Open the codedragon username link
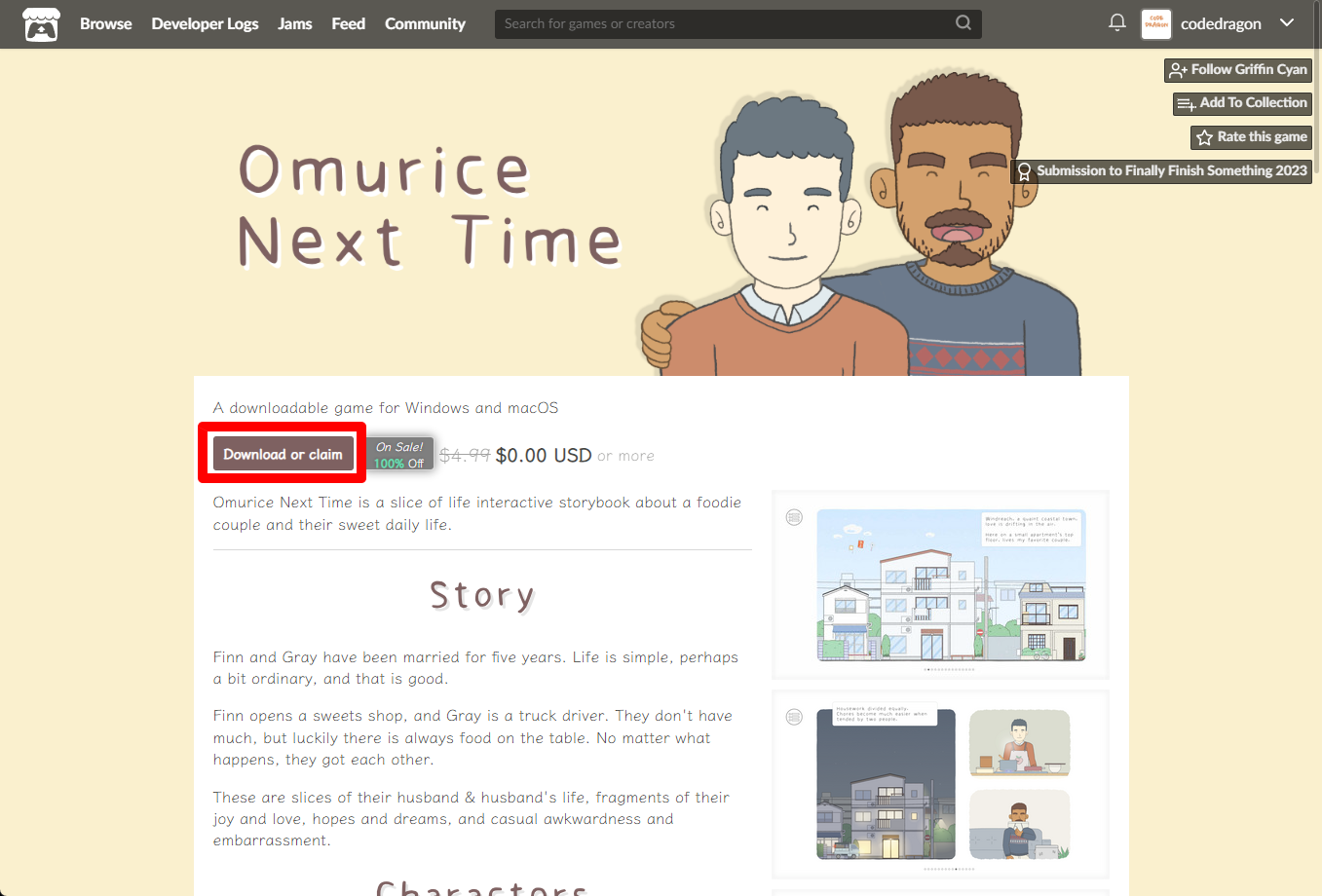1322x896 pixels. click(x=1221, y=24)
